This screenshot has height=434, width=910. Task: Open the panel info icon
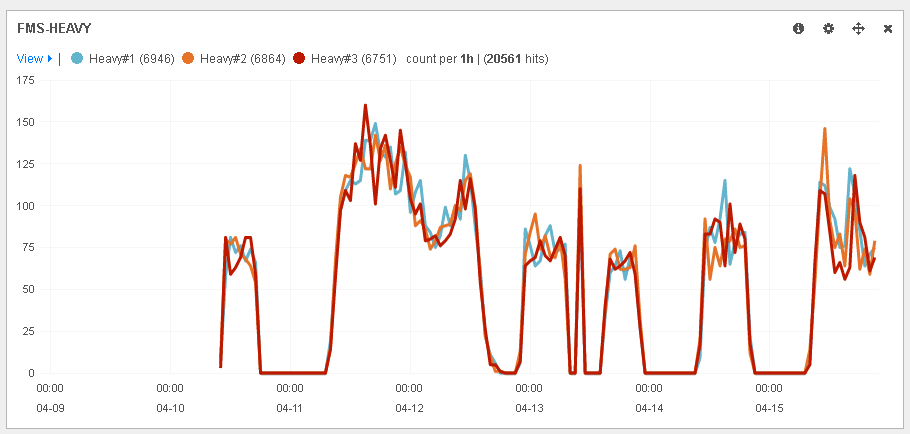tap(798, 29)
